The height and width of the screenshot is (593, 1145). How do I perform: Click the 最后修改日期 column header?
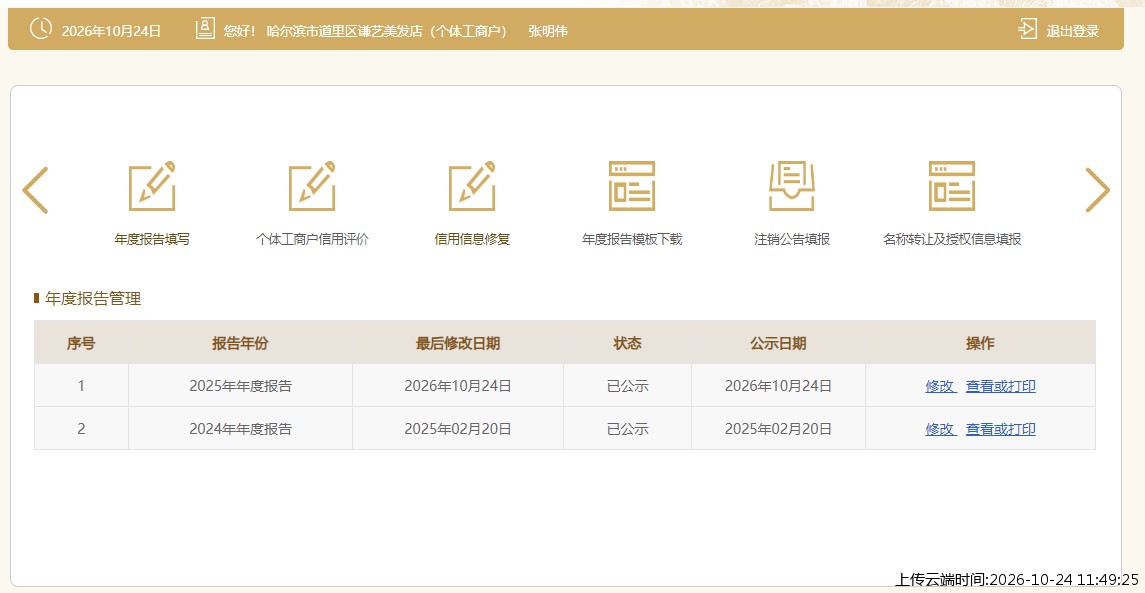(x=458, y=343)
